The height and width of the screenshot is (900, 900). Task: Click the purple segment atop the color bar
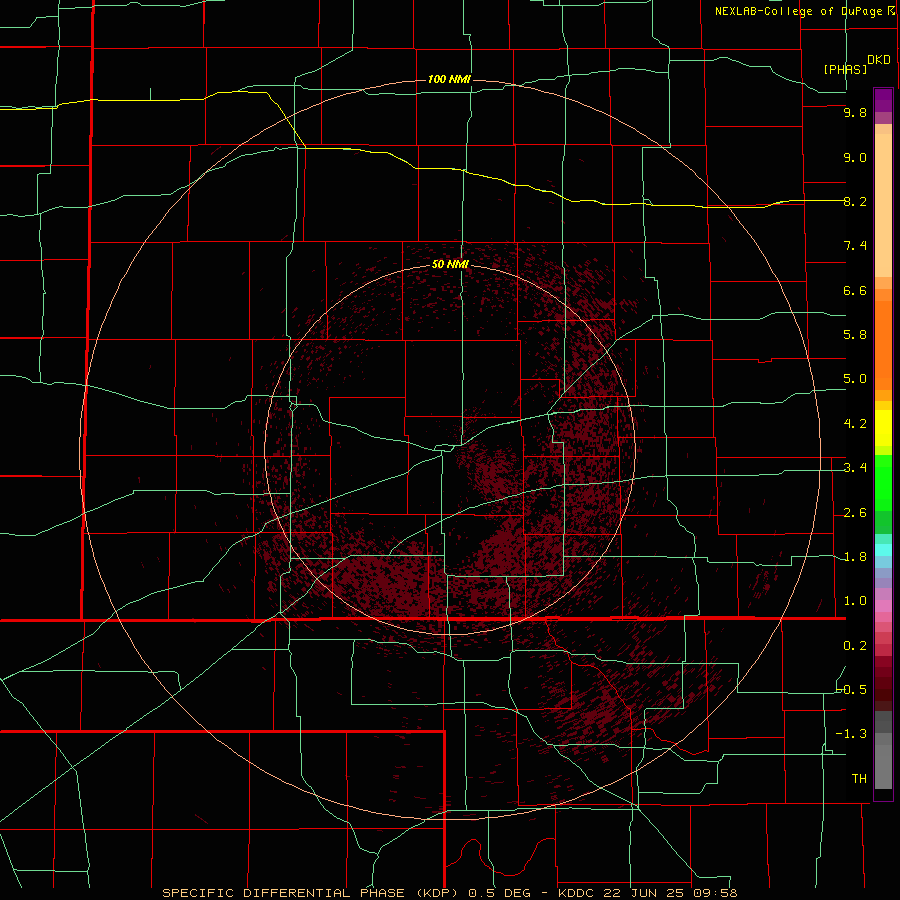click(x=883, y=100)
